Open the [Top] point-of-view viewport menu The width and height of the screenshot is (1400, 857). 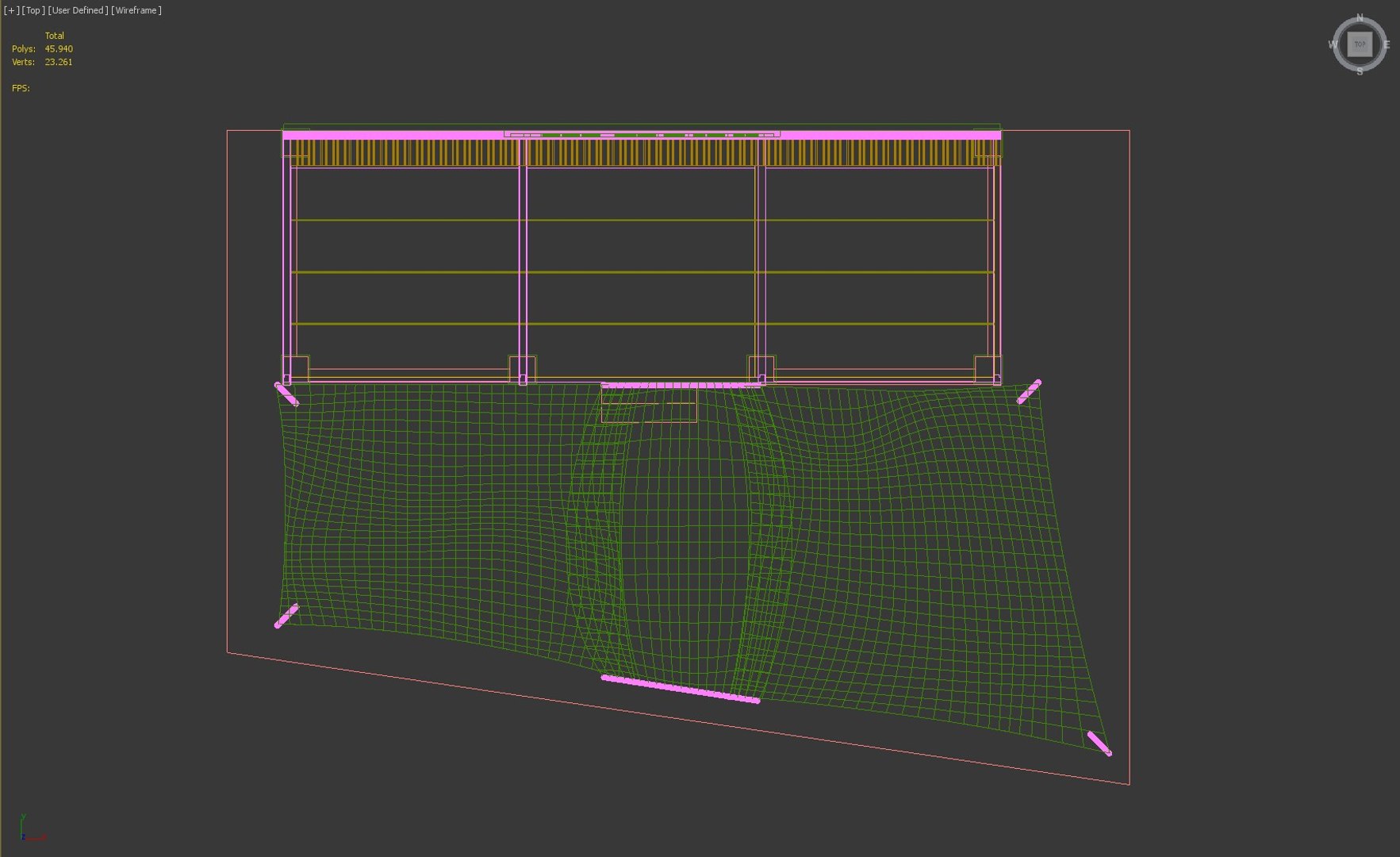pos(33,10)
